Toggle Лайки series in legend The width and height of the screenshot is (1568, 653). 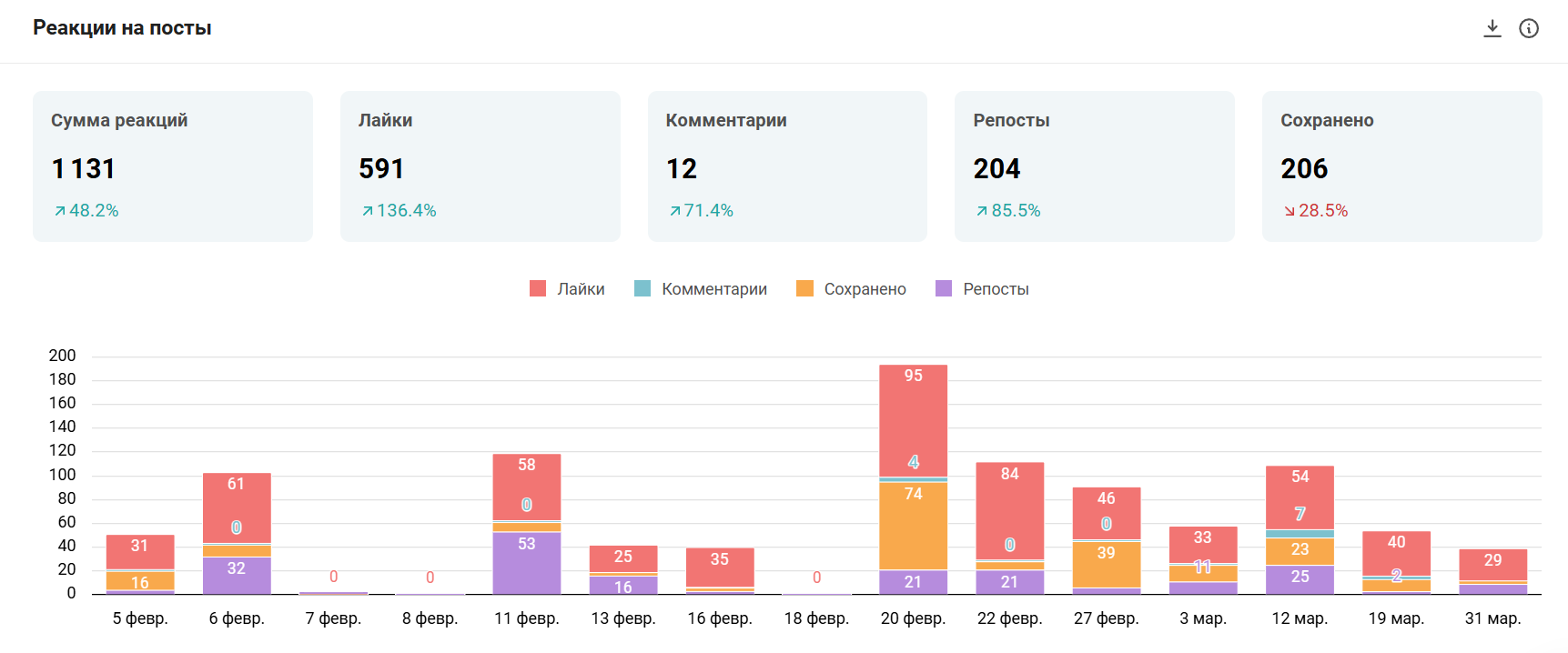coord(567,289)
